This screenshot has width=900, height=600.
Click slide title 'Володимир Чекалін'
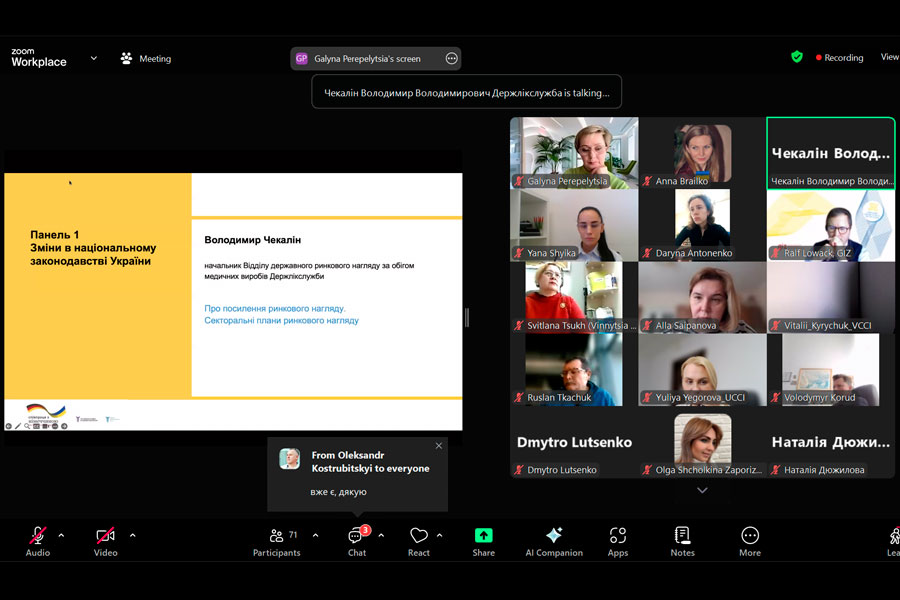tap(253, 239)
